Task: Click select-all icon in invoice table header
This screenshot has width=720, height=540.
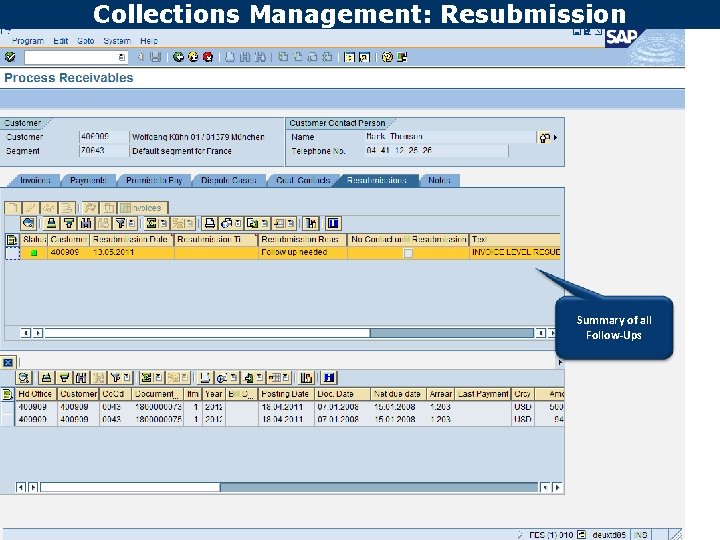Action: [7, 394]
